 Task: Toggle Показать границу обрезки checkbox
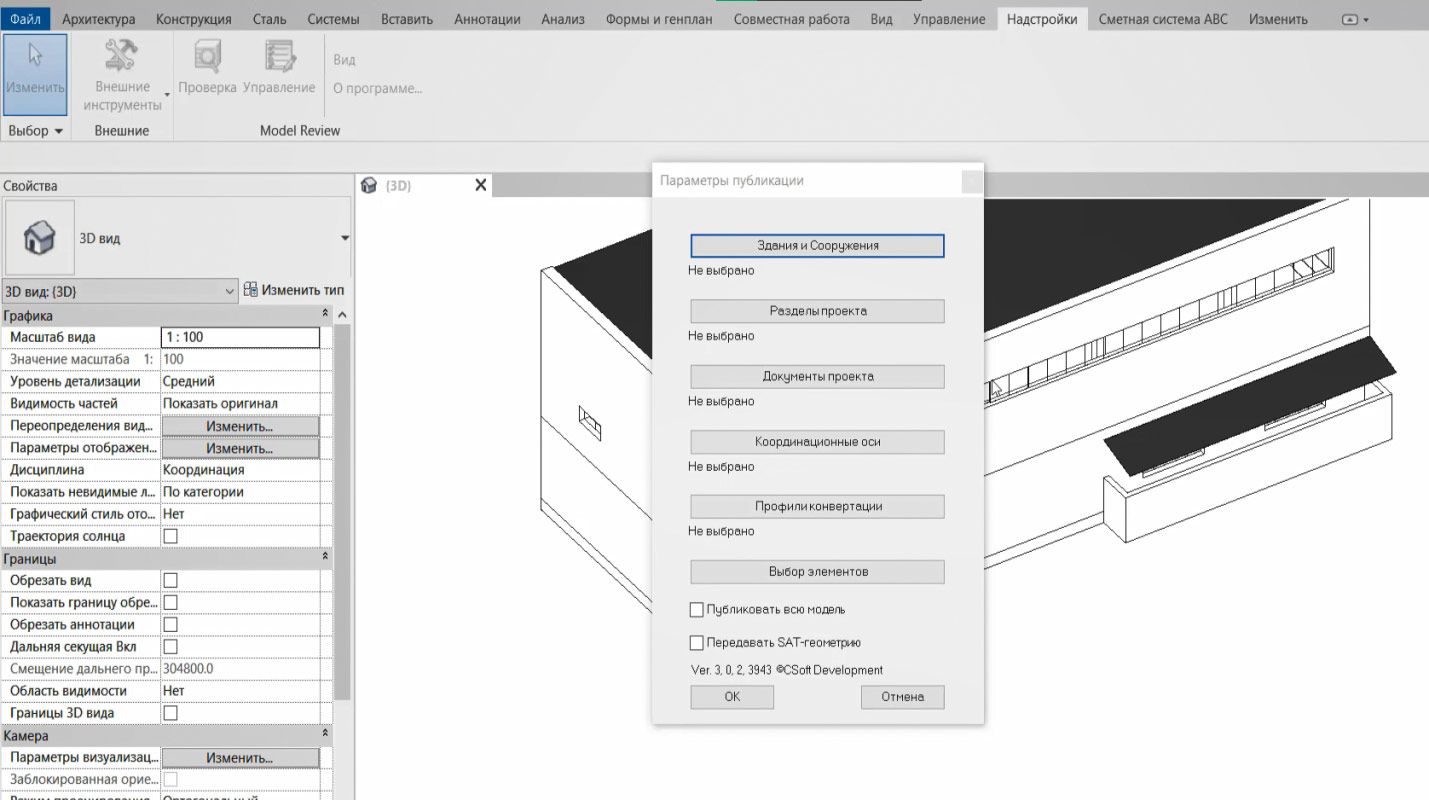pos(170,602)
